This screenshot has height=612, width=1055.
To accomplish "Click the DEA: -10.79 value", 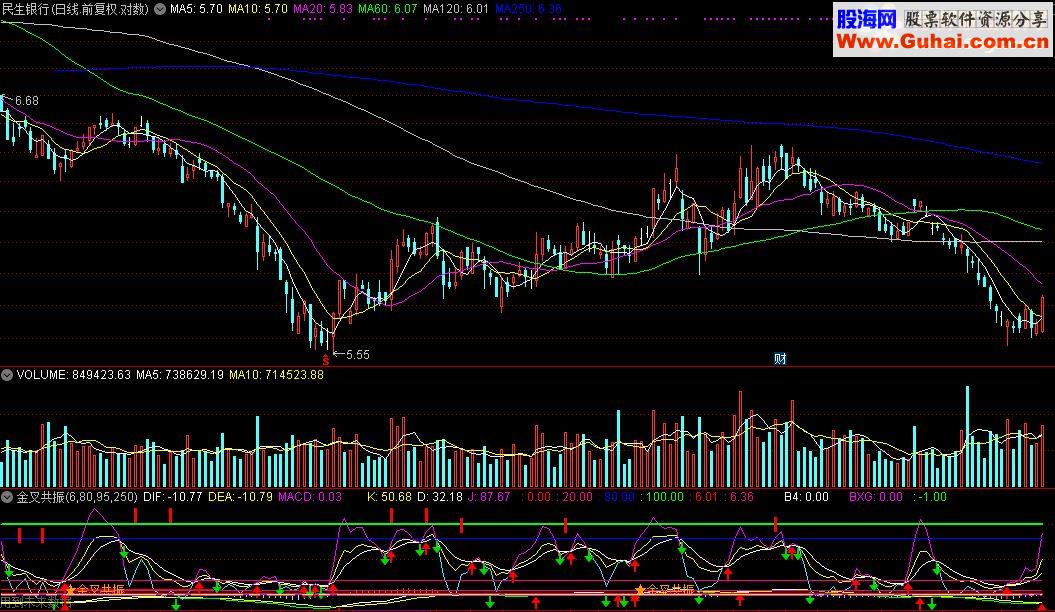I will coord(240,497).
